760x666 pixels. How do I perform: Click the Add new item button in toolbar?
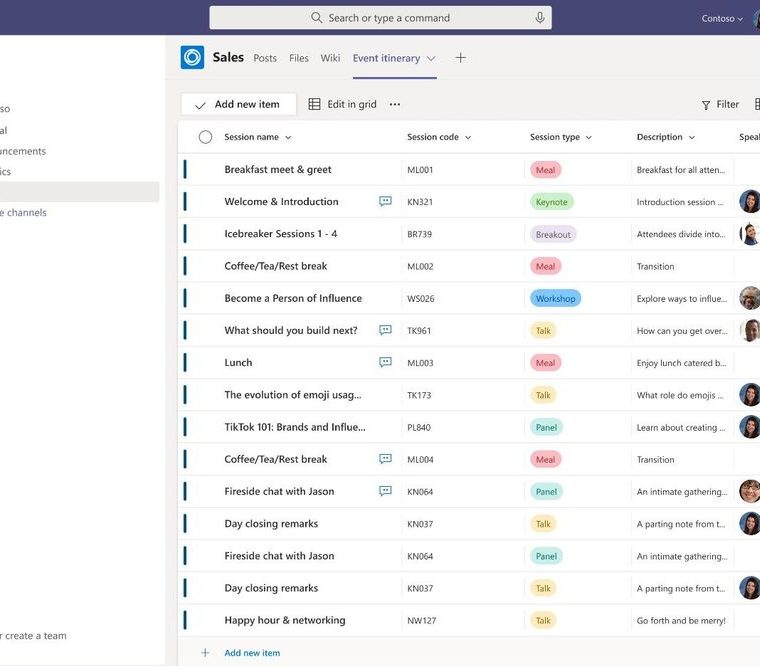238,104
